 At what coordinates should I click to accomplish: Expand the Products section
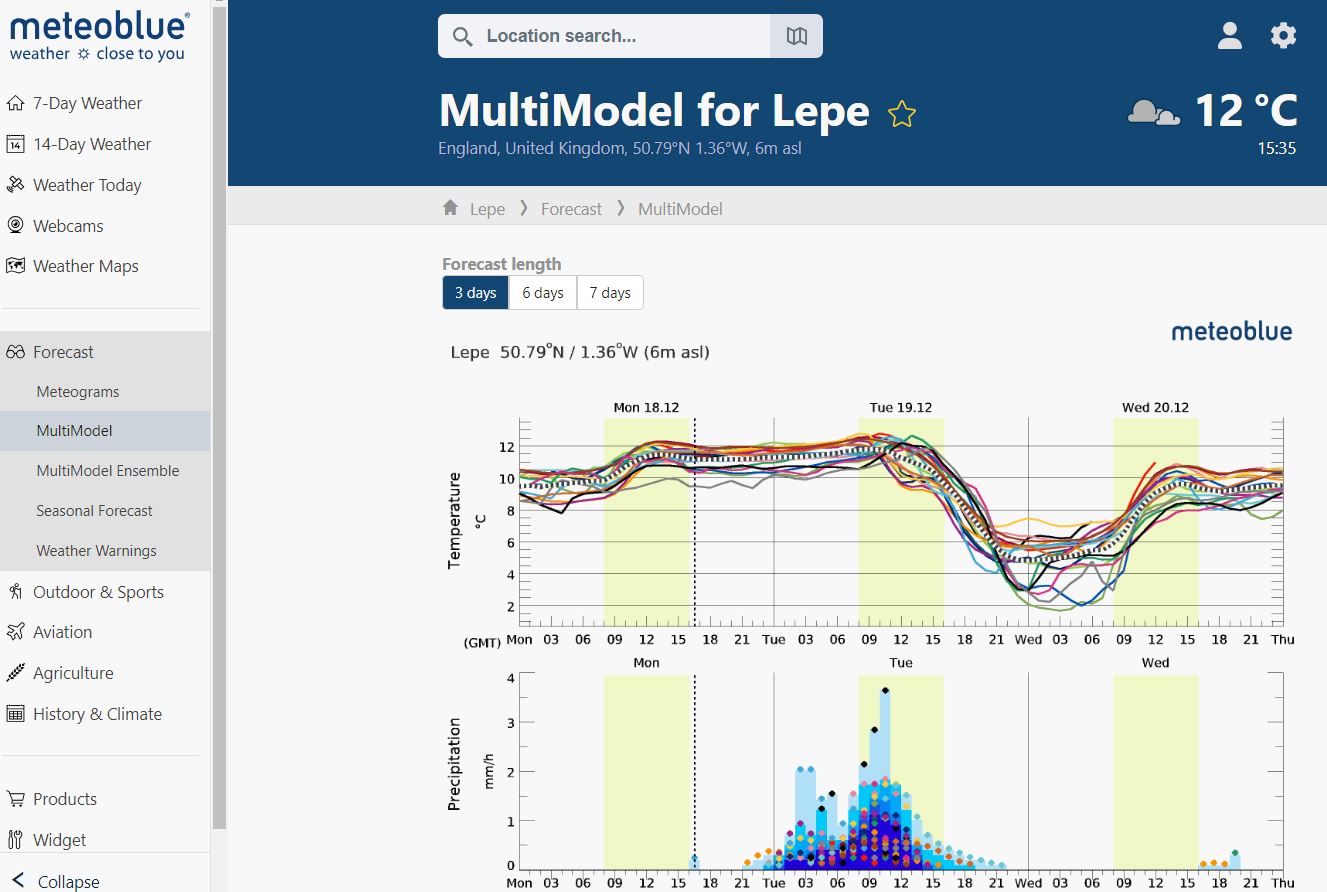pos(64,798)
